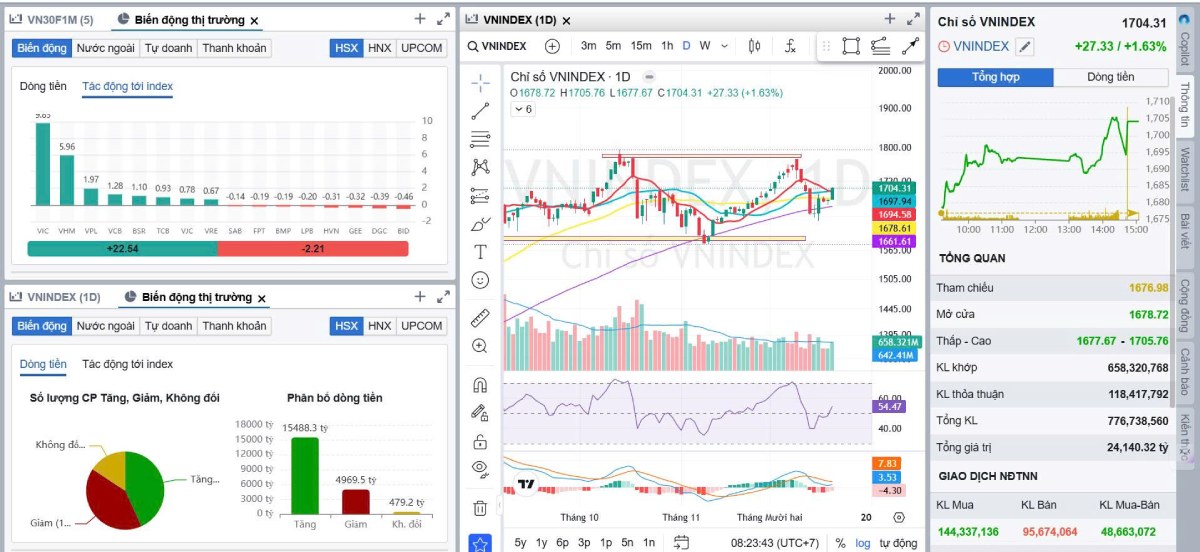This screenshot has height=552, width=1200.
Task: Switch chart to 15m interval
Action: [x=641, y=45]
